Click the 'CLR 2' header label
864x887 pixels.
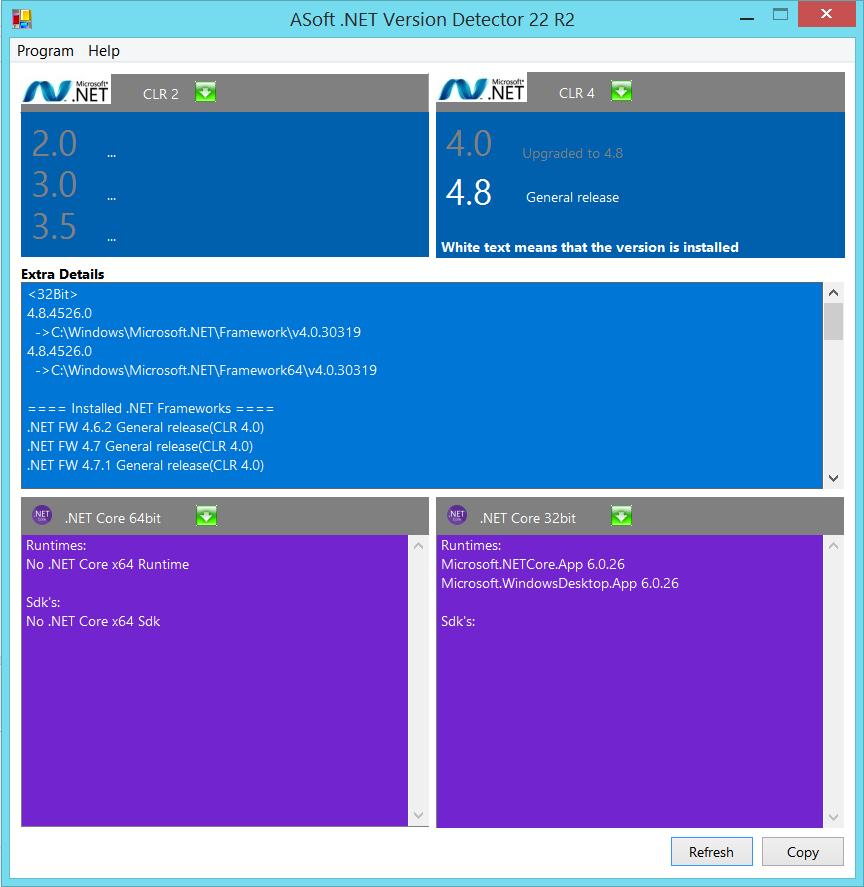(161, 94)
